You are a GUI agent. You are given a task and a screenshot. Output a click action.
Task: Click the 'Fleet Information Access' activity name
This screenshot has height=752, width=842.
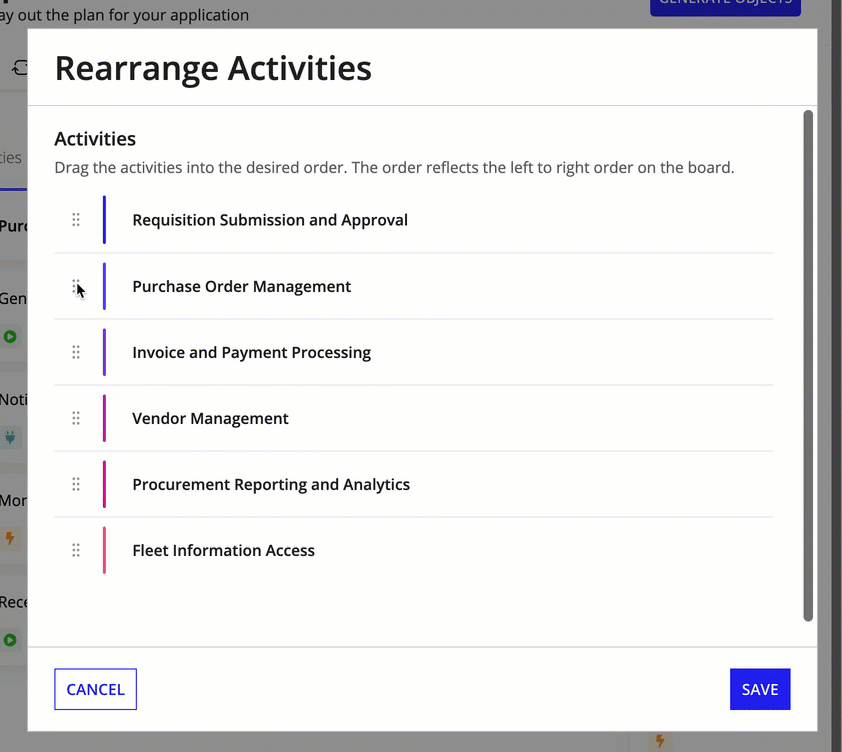(223, 551)
